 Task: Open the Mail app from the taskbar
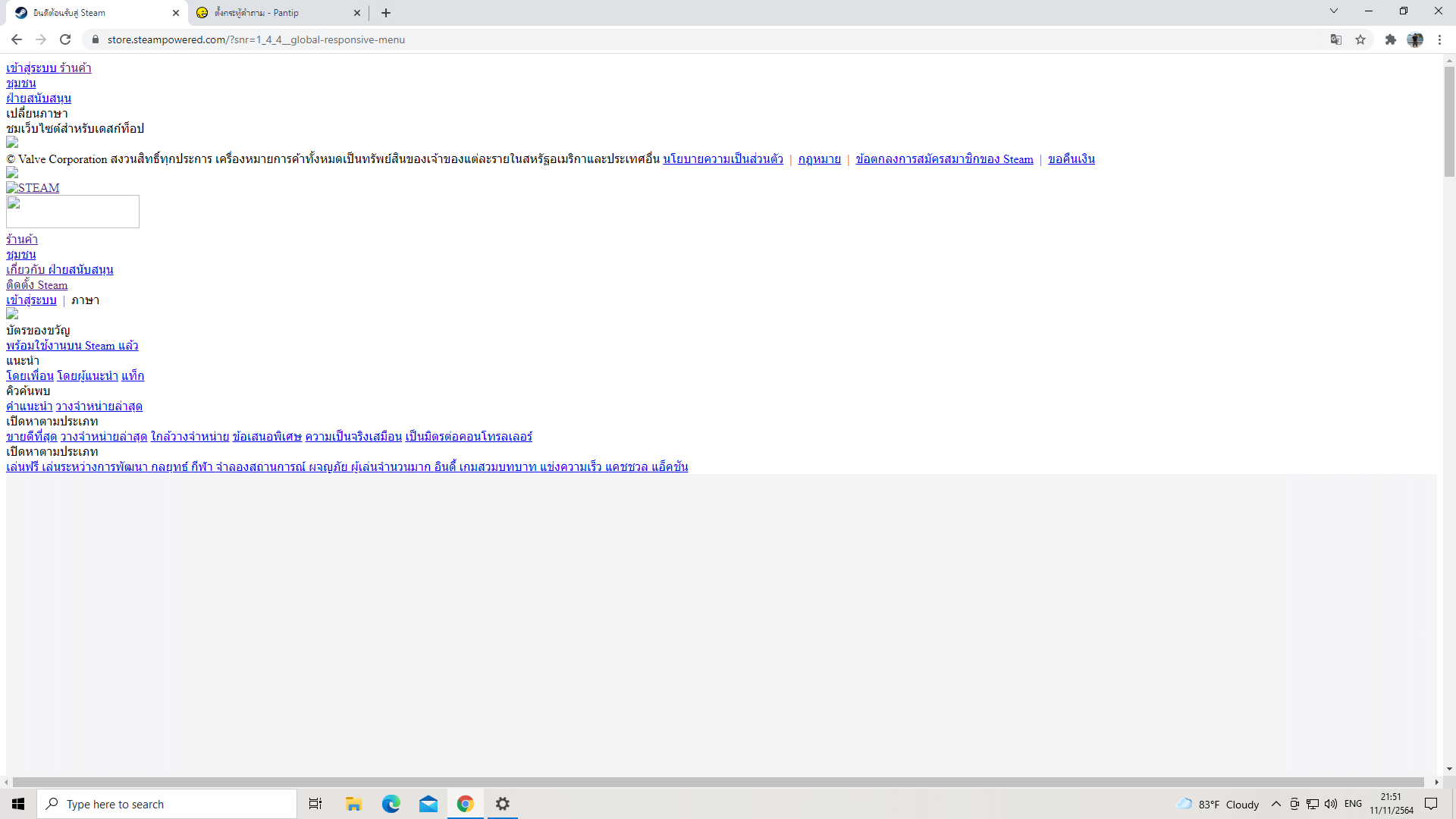point(428,804)
